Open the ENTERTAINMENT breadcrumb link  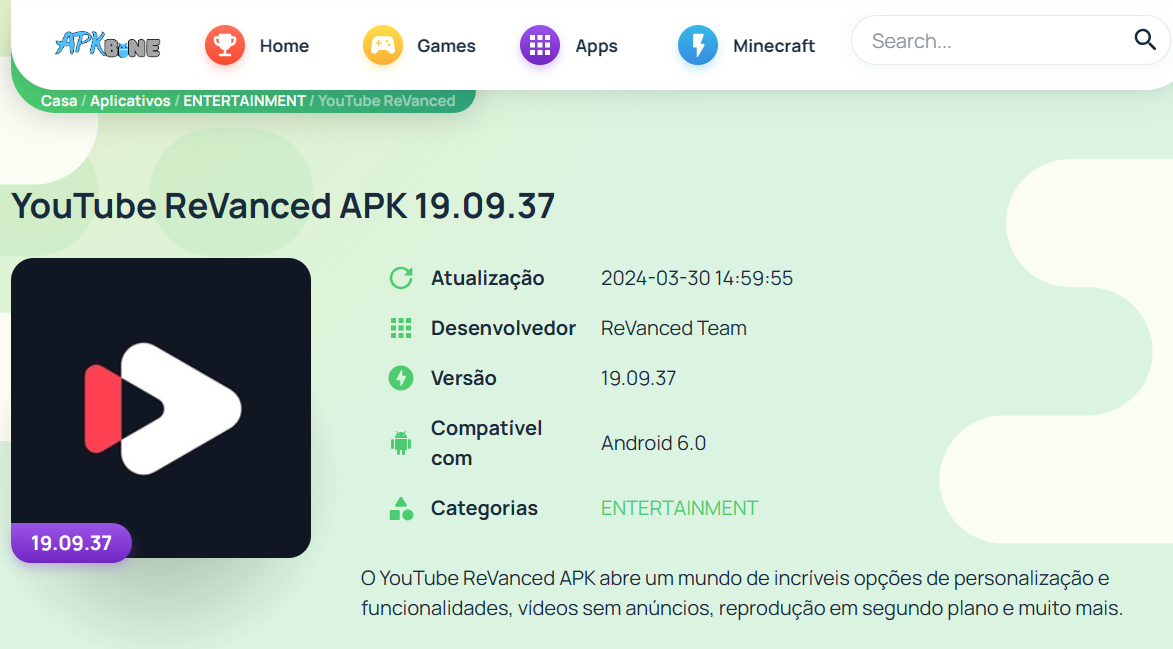(244, 101)
